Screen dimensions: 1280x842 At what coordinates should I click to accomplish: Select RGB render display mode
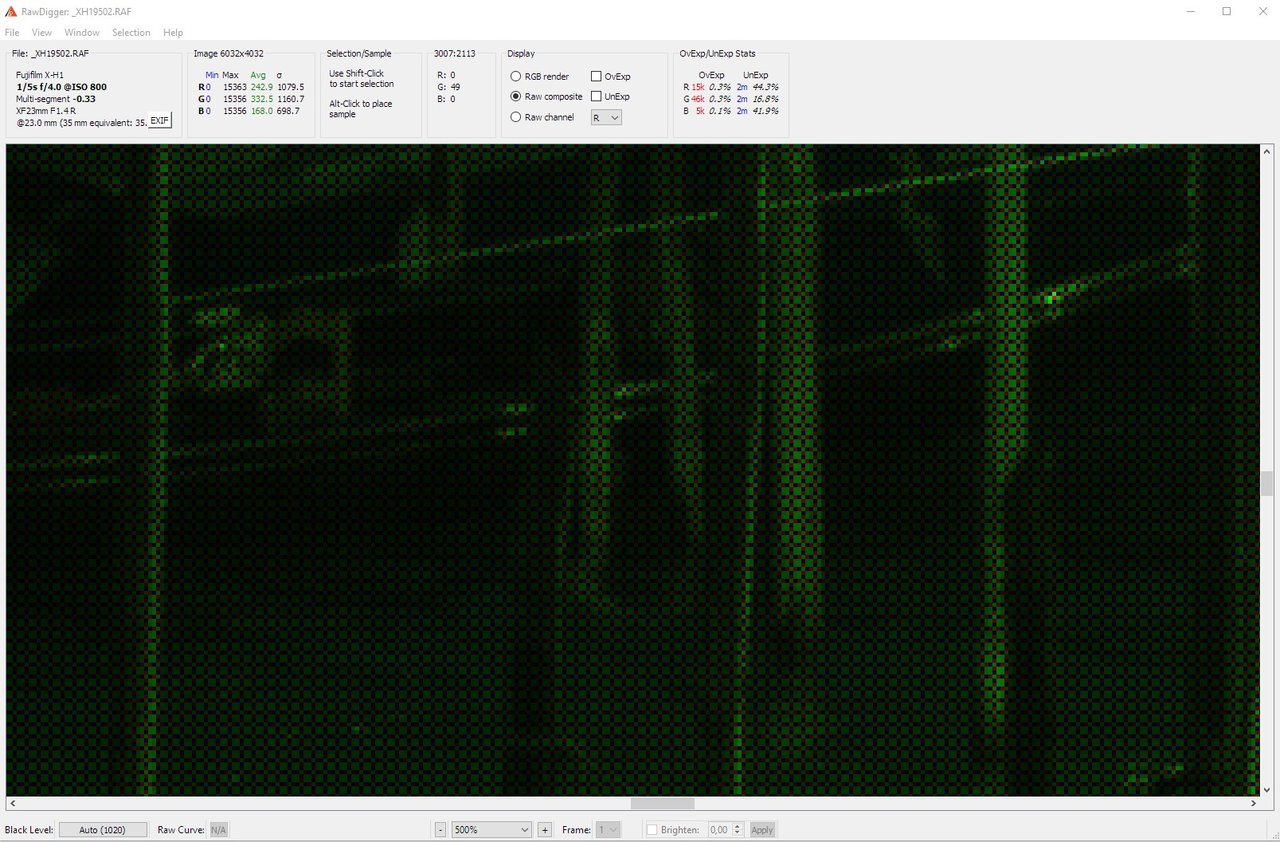coord(540,76)
